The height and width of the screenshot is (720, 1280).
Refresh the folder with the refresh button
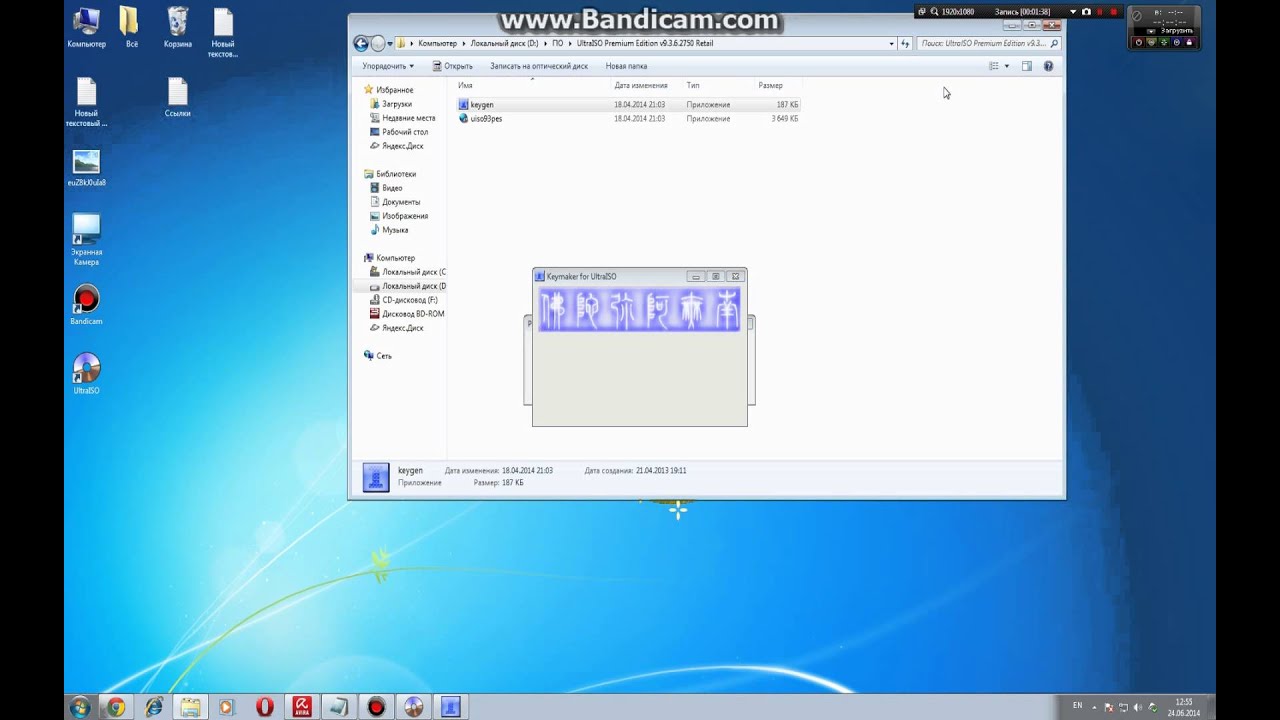point(905,44)
